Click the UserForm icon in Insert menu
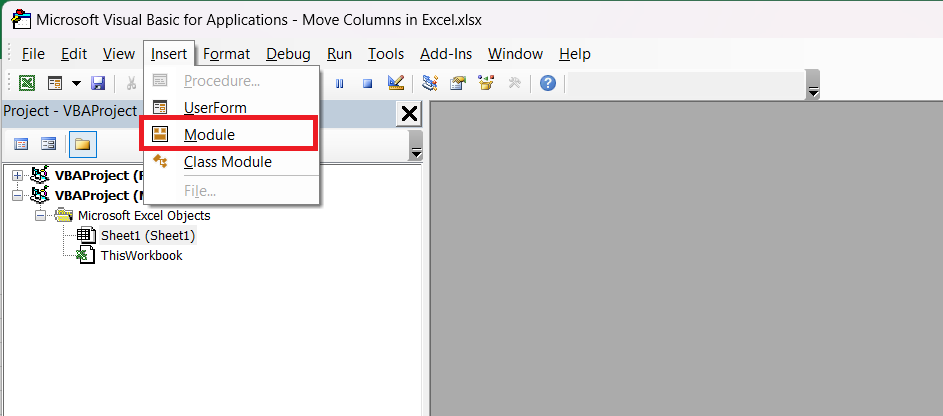This screenshot has height=416, width=943. coord(160,108)
